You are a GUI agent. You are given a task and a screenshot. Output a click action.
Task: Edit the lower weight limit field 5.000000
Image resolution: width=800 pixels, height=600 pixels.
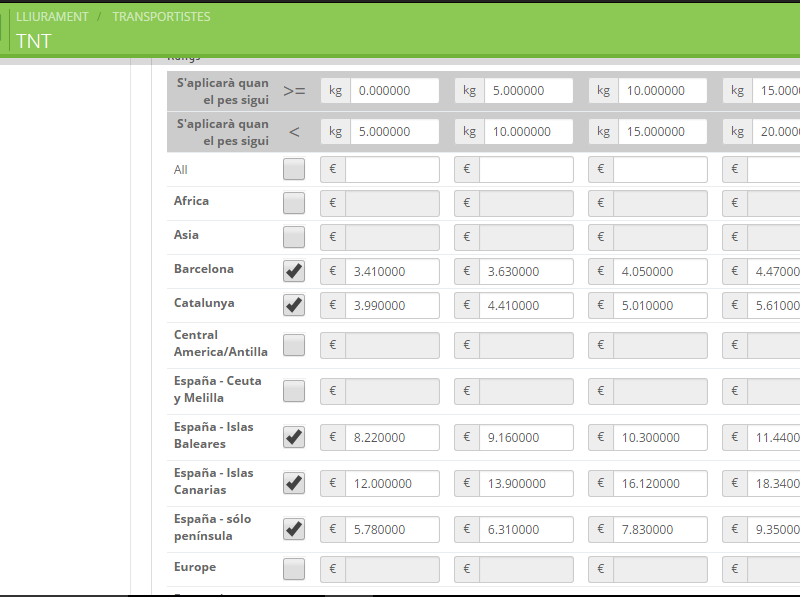529,90
